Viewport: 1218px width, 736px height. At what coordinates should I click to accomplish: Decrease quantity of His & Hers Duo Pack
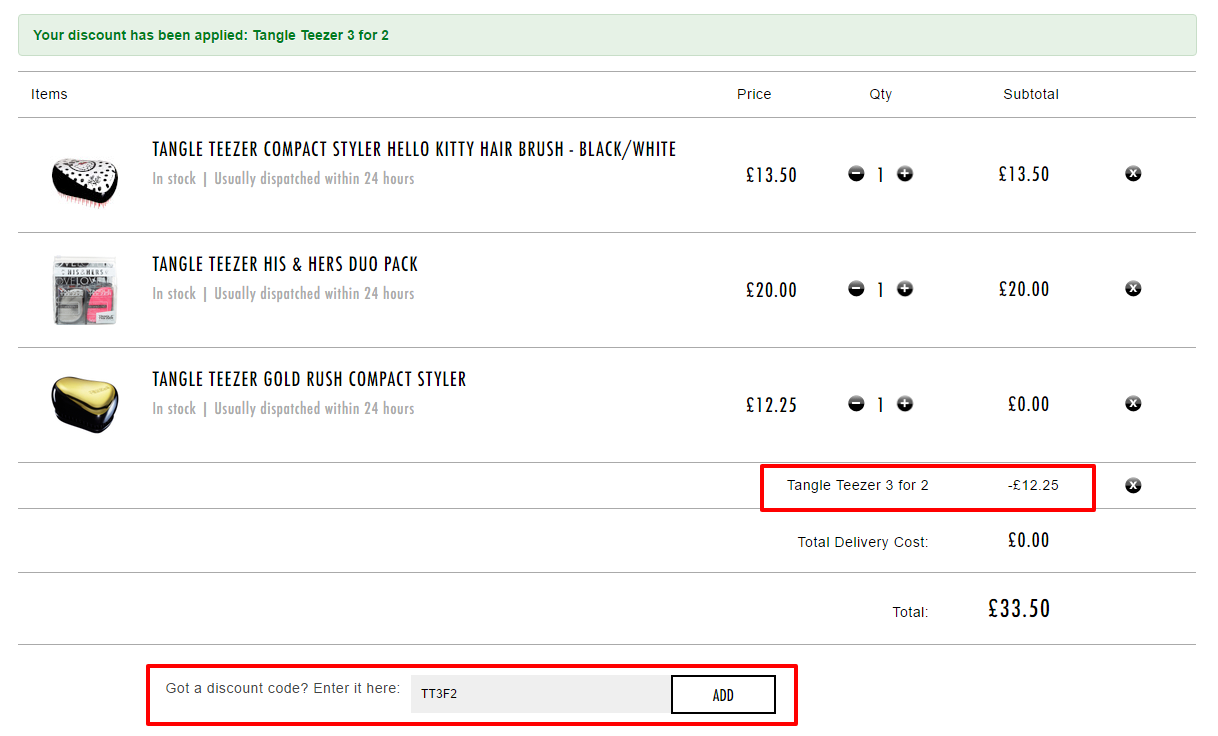pos(856,289)
